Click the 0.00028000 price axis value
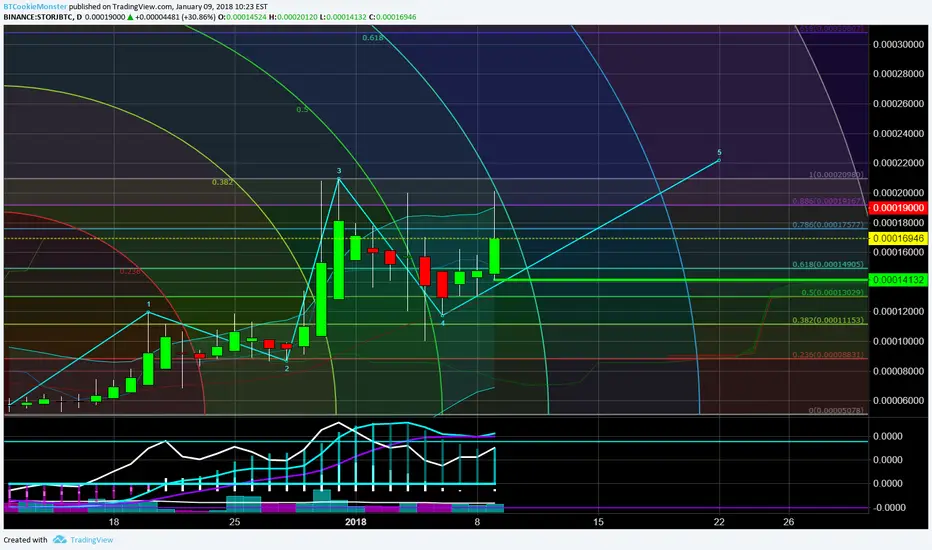 pyautogui.click(x=898, y=74)
